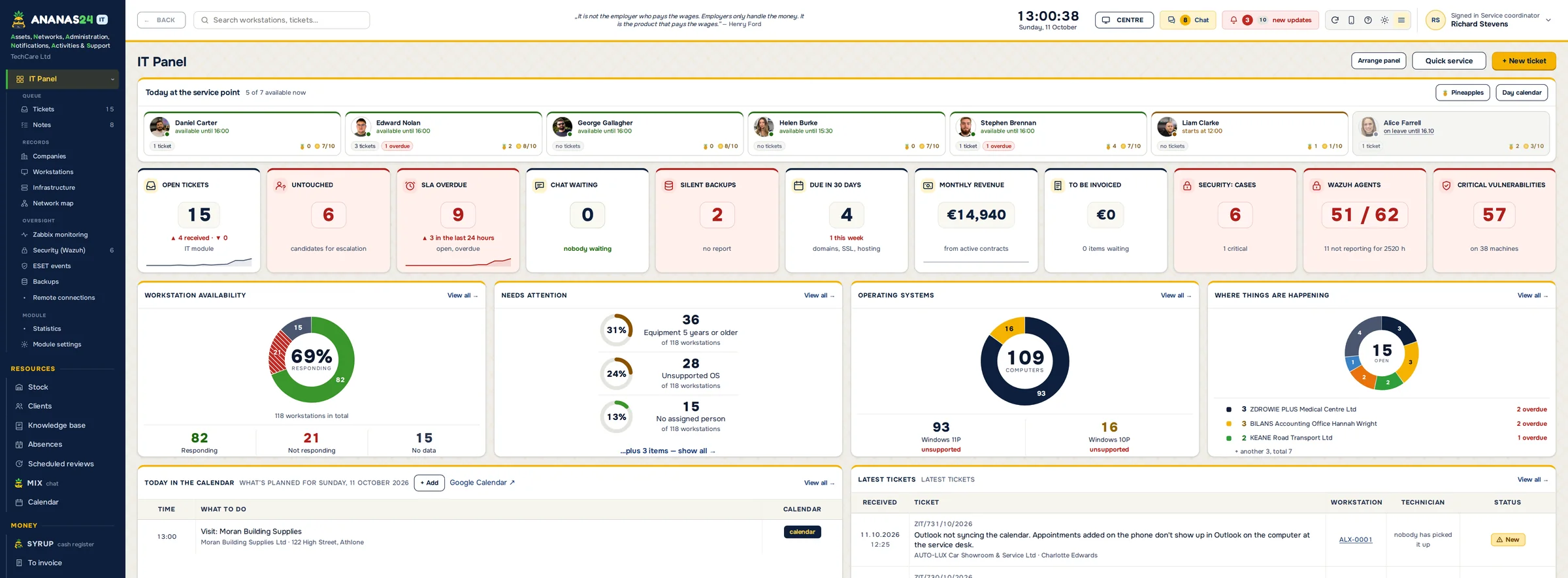This screenshot has height=578, width=1568.
Task: Expand 'plus 3 items — show all'
Action: pyautogui.click(x=668, y=451)
